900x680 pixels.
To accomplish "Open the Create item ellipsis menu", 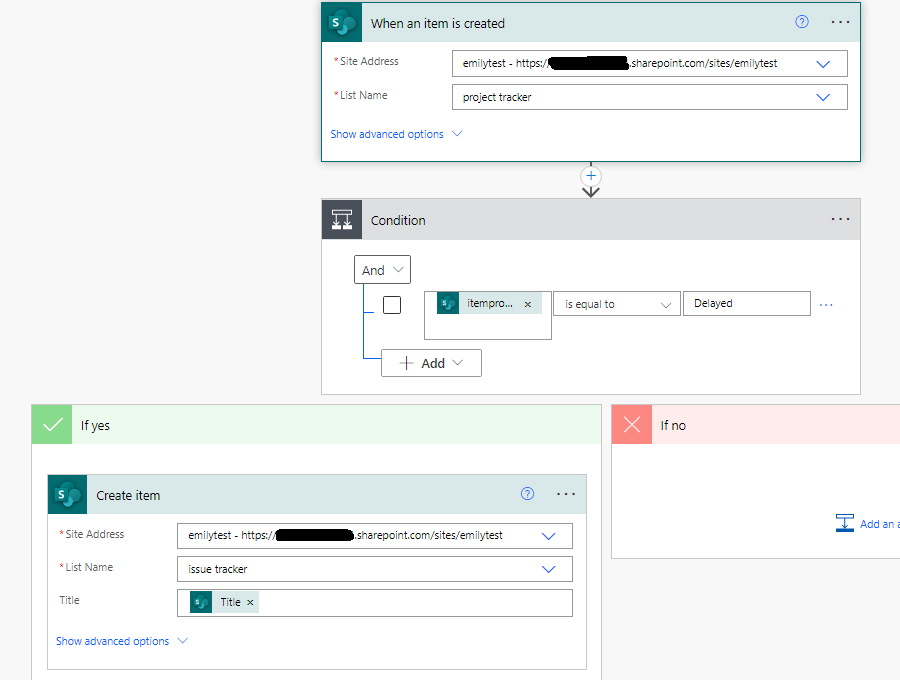I will 566,494.
